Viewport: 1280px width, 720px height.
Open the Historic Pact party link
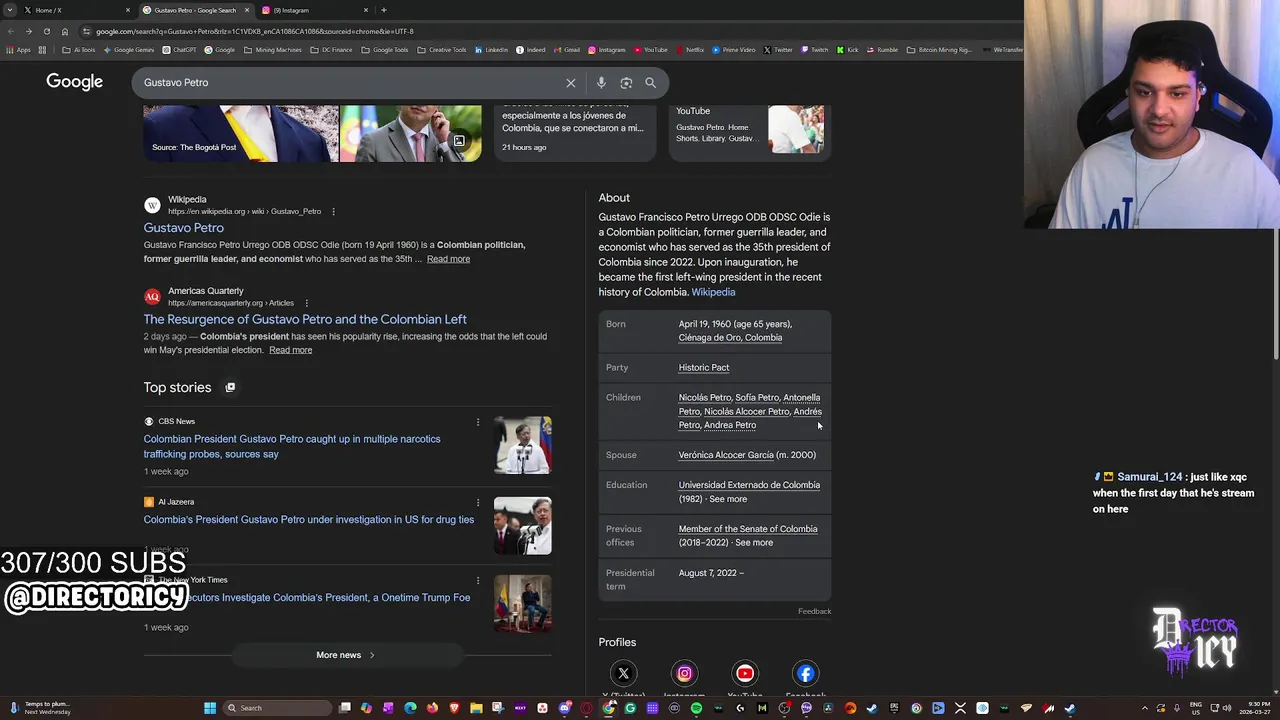704,368
